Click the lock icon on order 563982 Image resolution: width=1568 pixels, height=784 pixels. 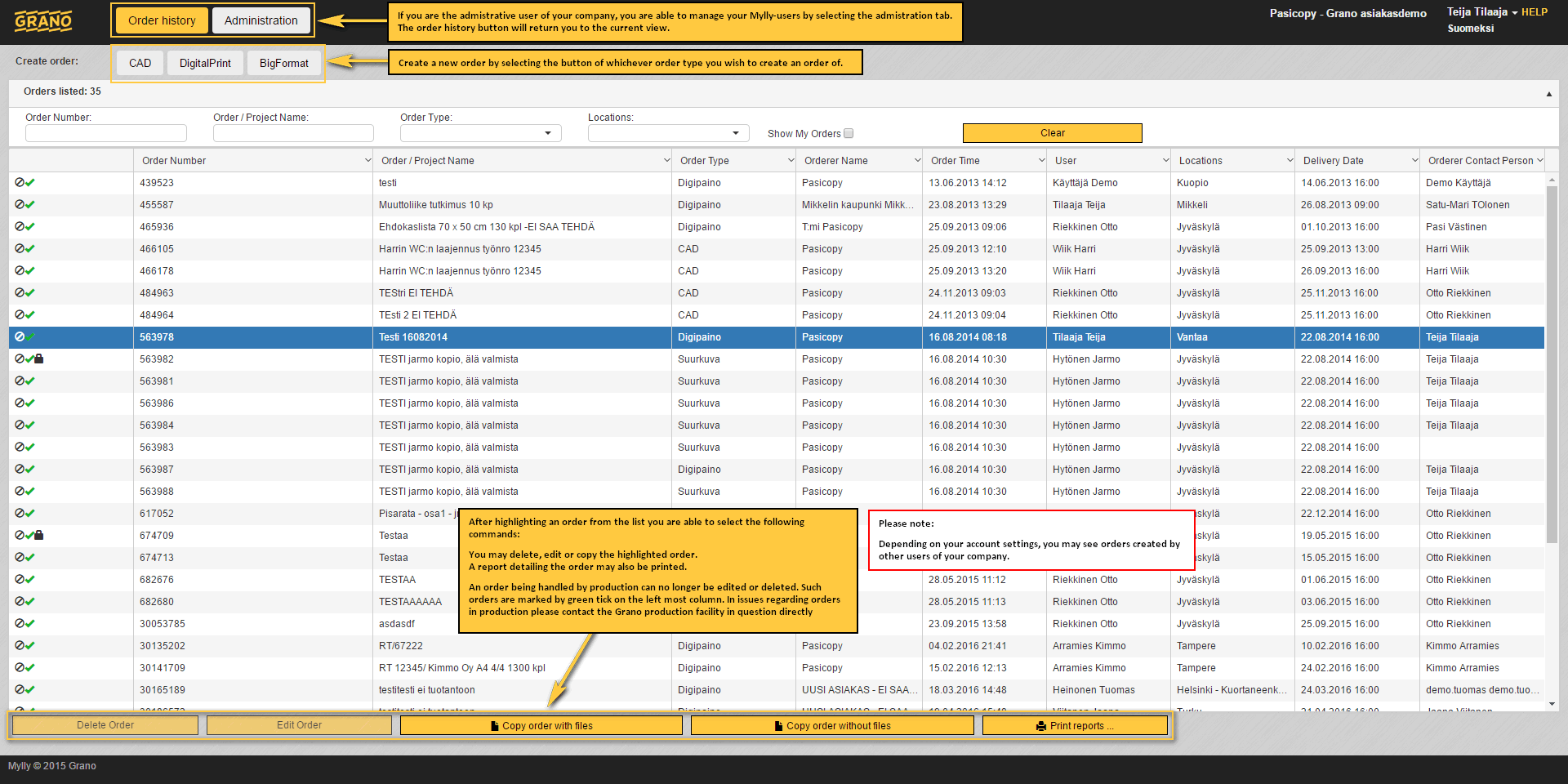(x=39, y=359)
